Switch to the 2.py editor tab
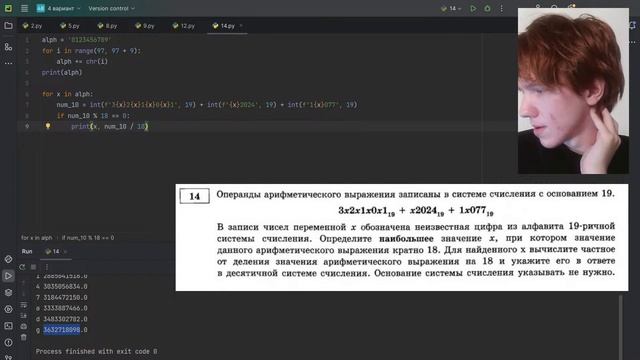 point(33,26)
